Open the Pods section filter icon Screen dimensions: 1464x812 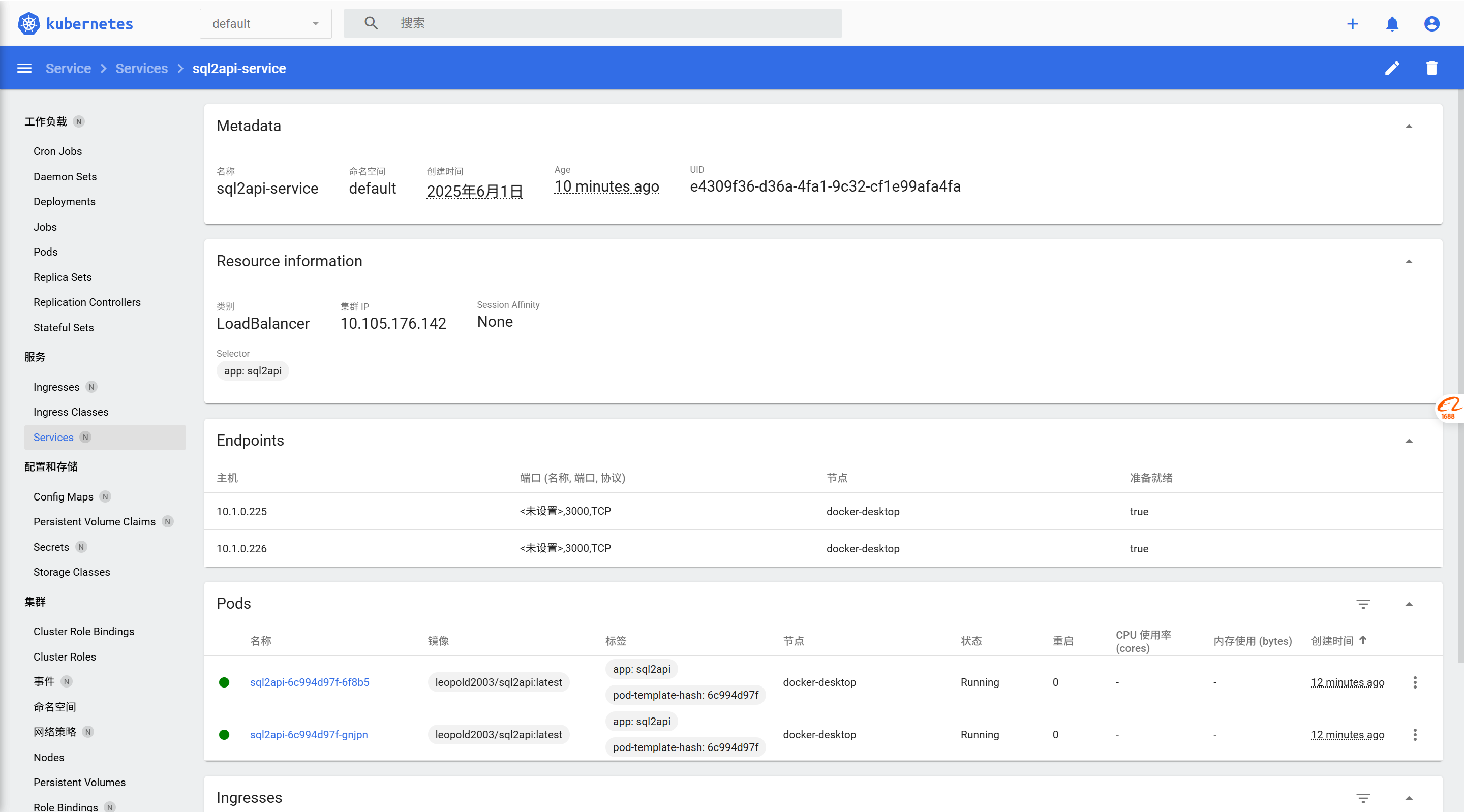pos(1363,604)
